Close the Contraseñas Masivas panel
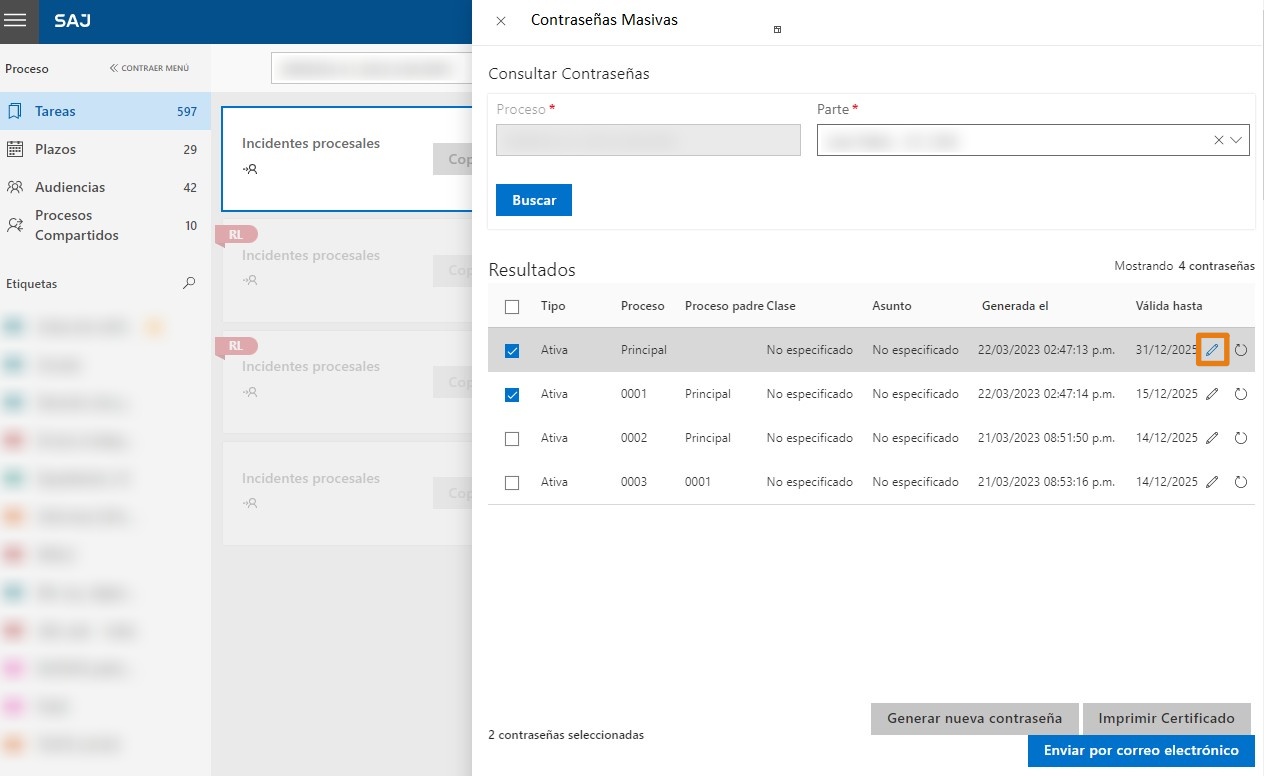1264x776 pixels. click(x=501, y=21)
